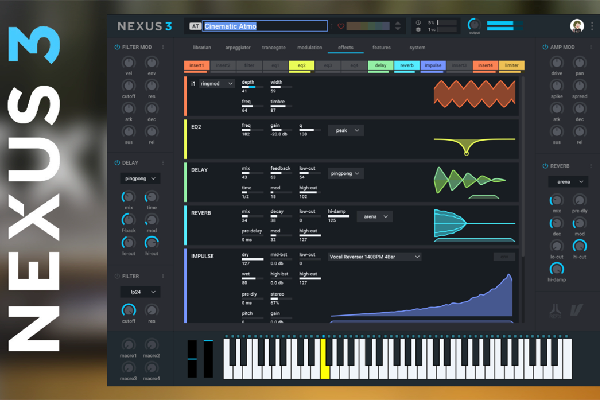Click the pitch bend wheel strip
600x400 pixels.
point(192,359)
